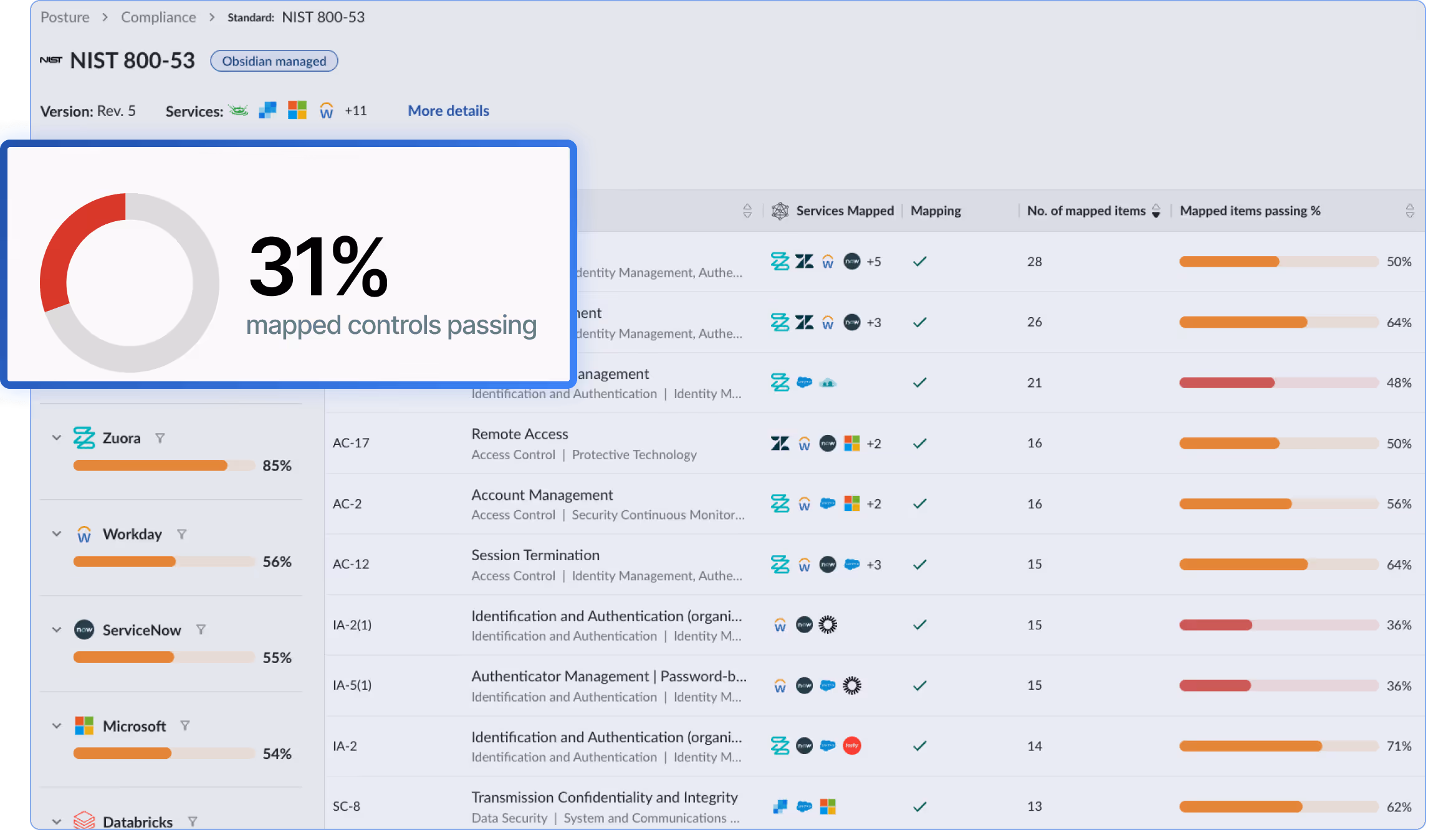Image resolution: width=1456 pixels, height=830 pixels.
Task: Go to Compliance breadcrumb
Action: tap(158, 17)
